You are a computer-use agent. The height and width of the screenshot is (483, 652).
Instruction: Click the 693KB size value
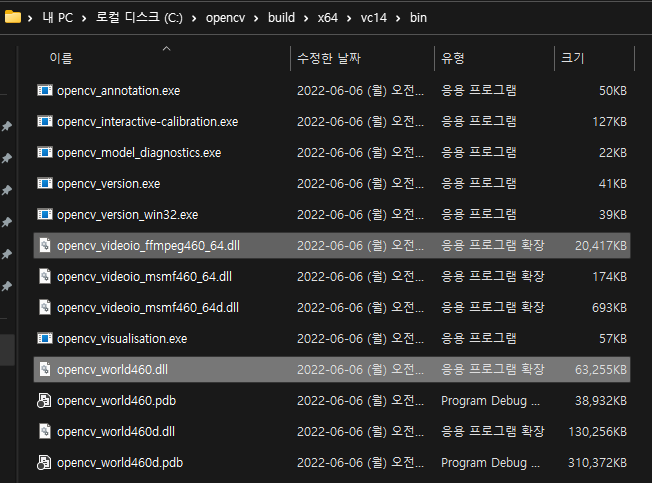point(609,308)
